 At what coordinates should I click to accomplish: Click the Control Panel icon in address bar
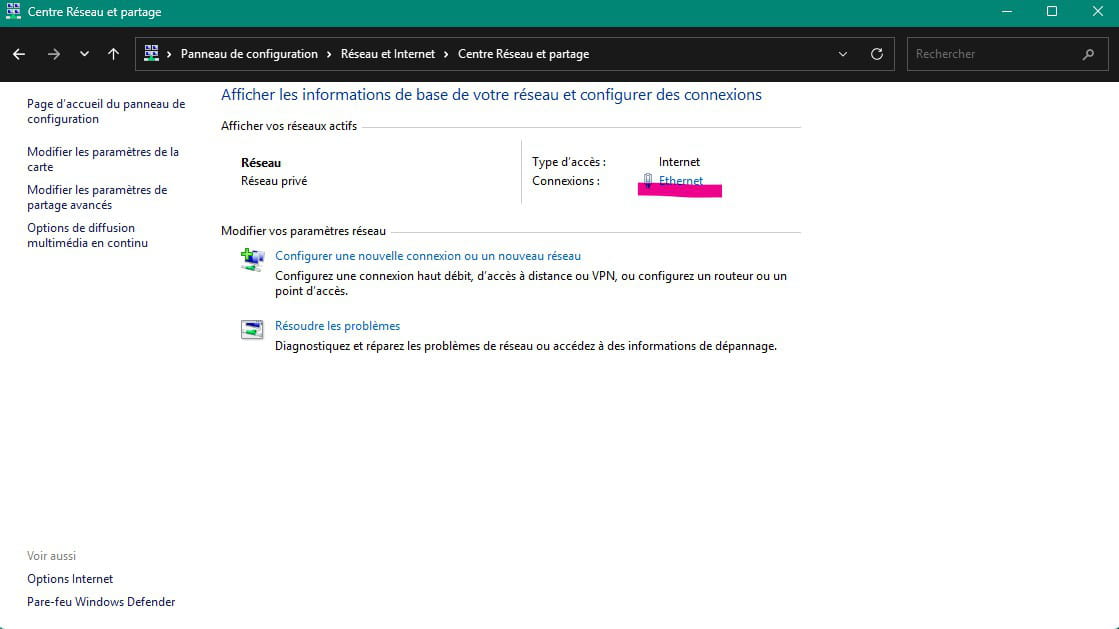click(152, 54)
